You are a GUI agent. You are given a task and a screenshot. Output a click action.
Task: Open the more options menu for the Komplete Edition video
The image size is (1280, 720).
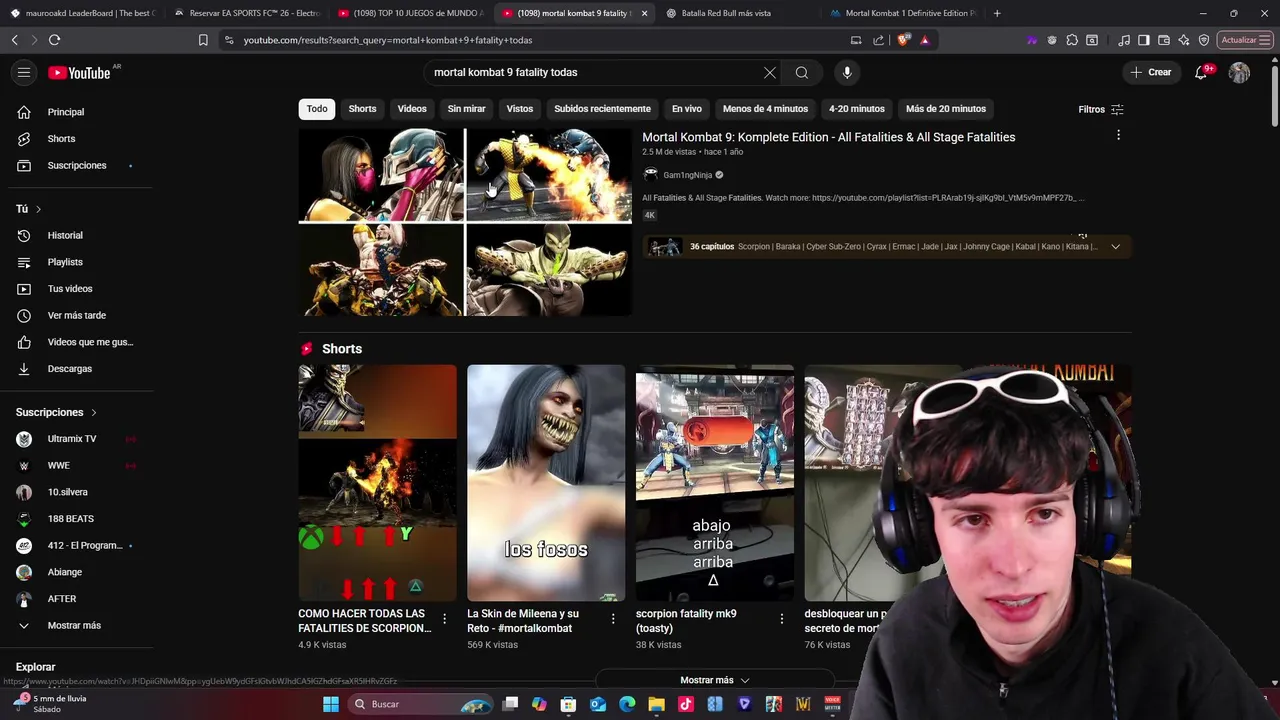click(1118, 135)
